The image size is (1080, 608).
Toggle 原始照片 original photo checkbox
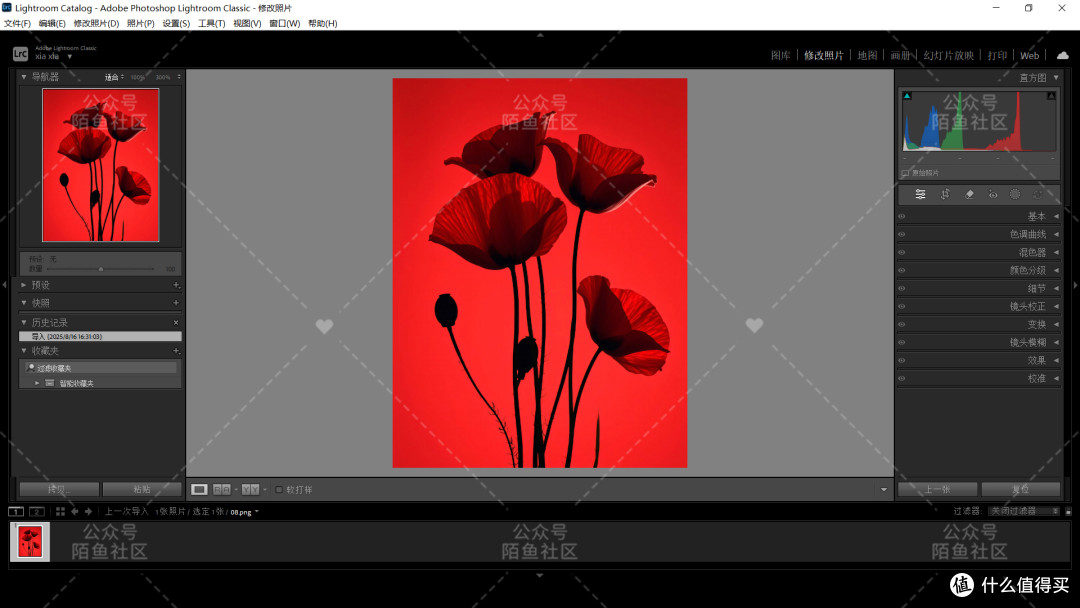[x=905, y=173]
